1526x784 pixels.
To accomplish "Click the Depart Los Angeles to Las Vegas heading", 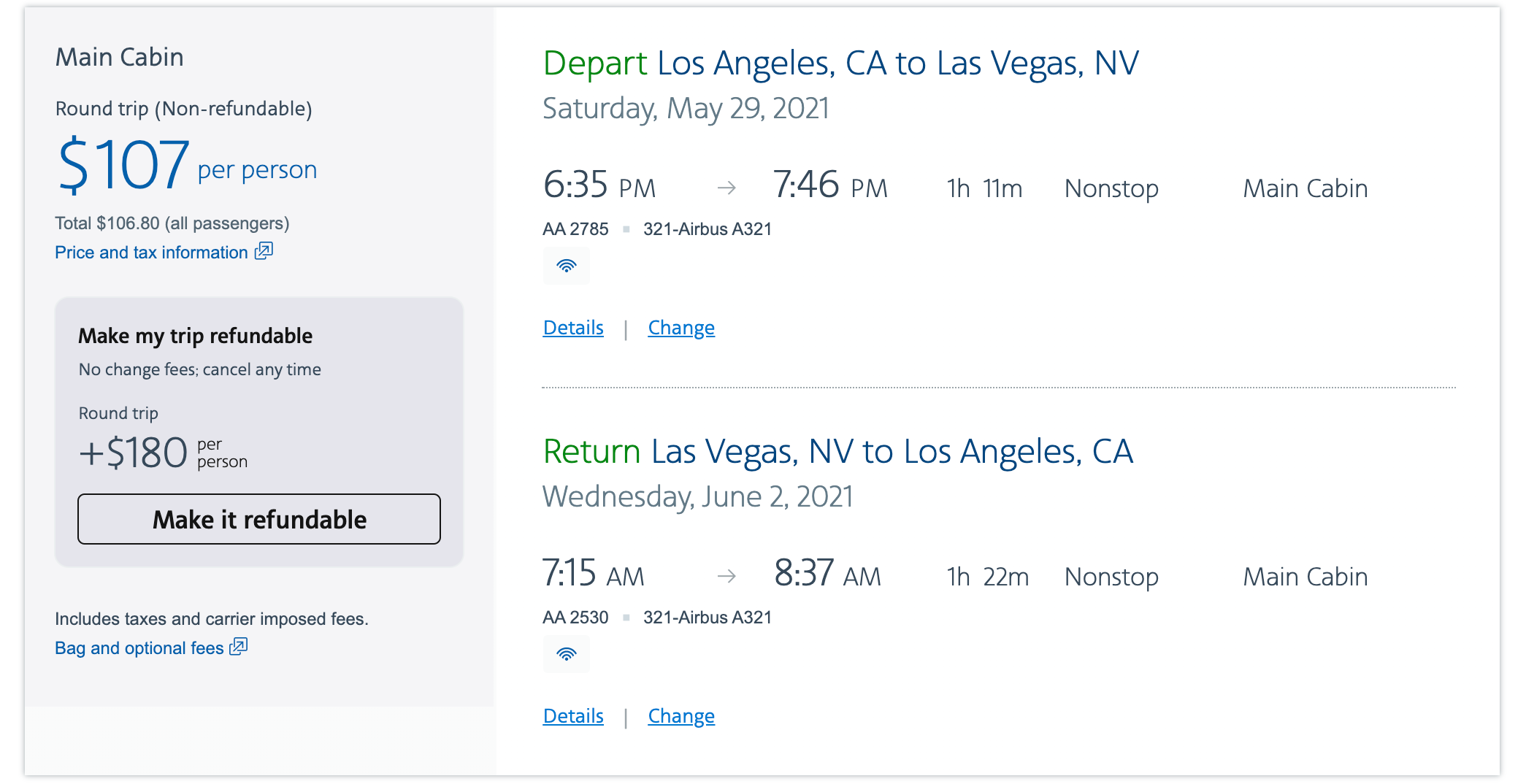I will point(841,64).
